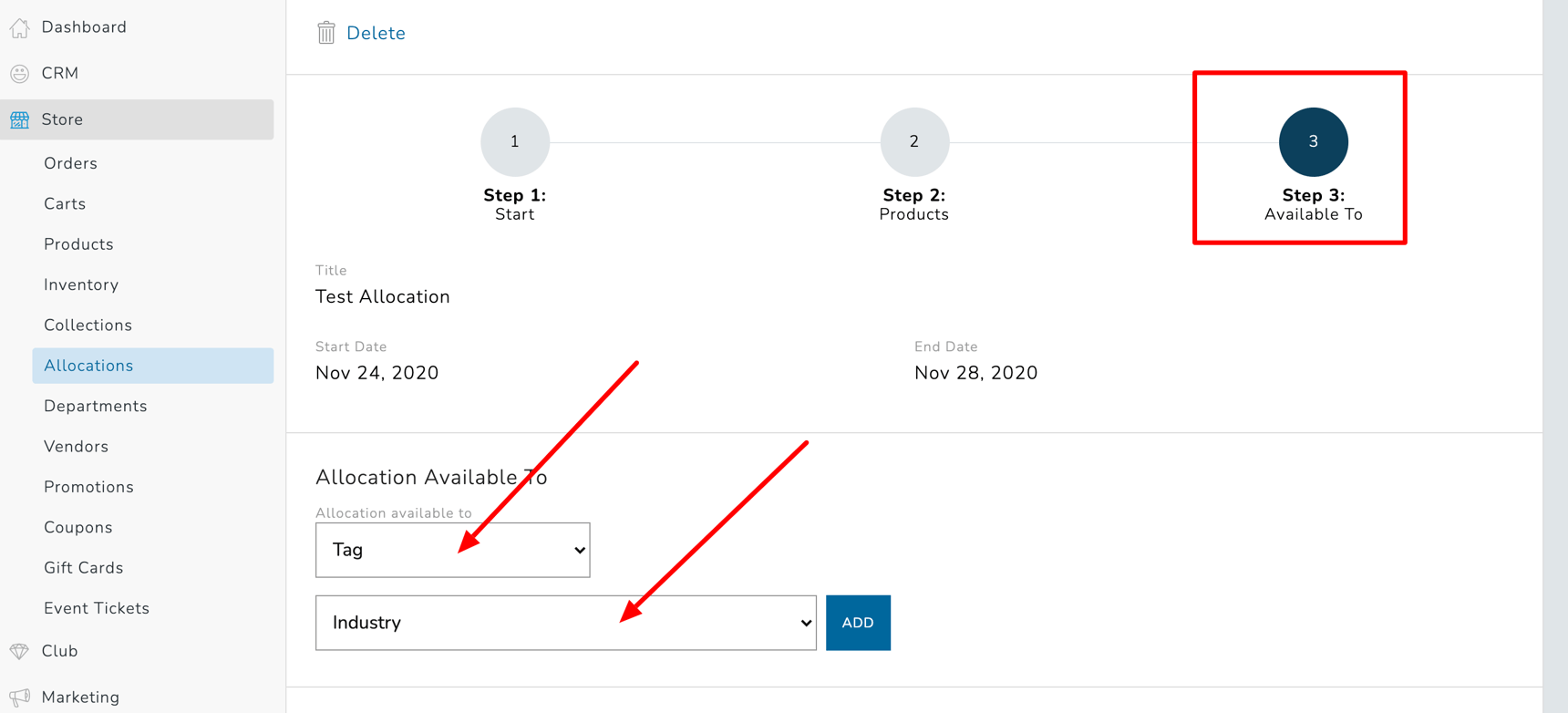Navigate to Carts in the sidebar
This screenshot has width=1568, height=713.
65,203
